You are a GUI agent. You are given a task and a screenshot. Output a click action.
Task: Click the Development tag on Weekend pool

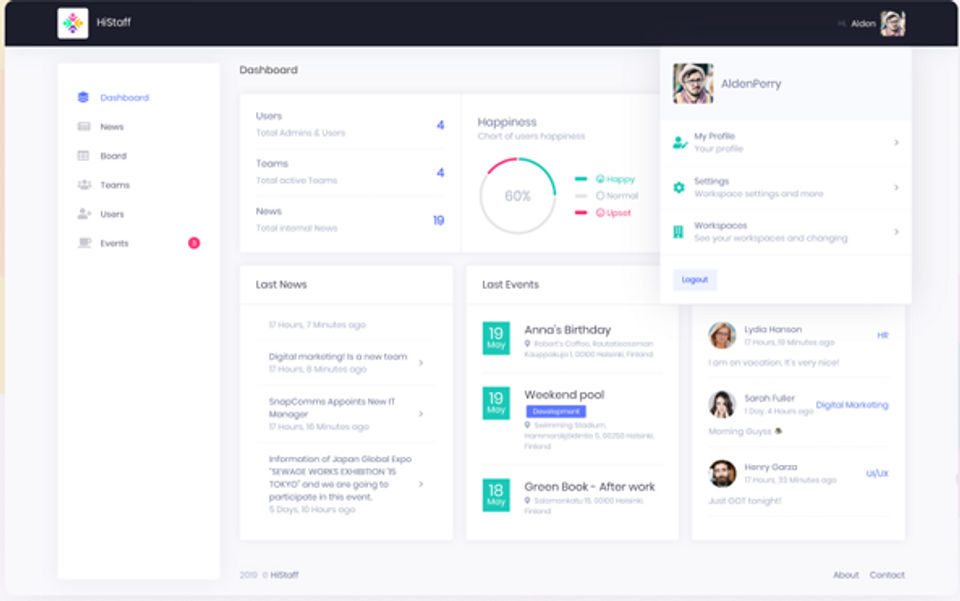pos(556,411)
